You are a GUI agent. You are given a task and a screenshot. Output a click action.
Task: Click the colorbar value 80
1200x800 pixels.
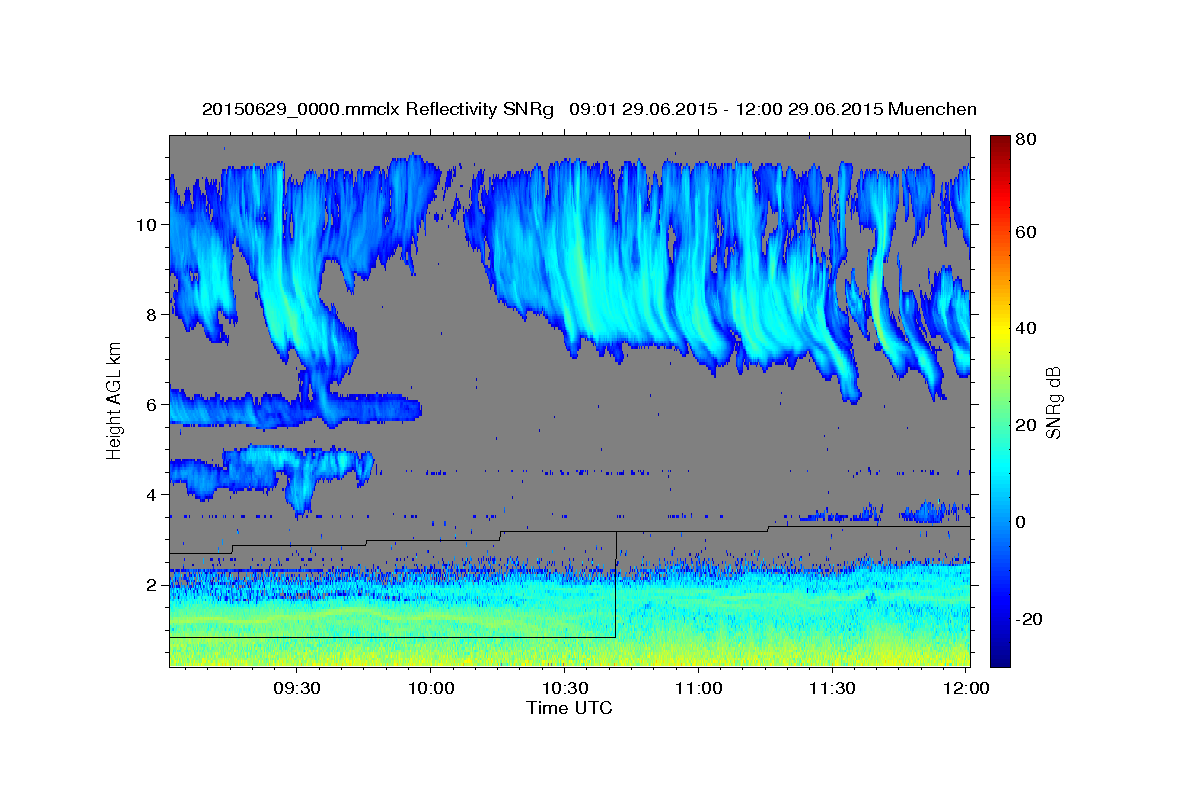(x=1027, y=140)
